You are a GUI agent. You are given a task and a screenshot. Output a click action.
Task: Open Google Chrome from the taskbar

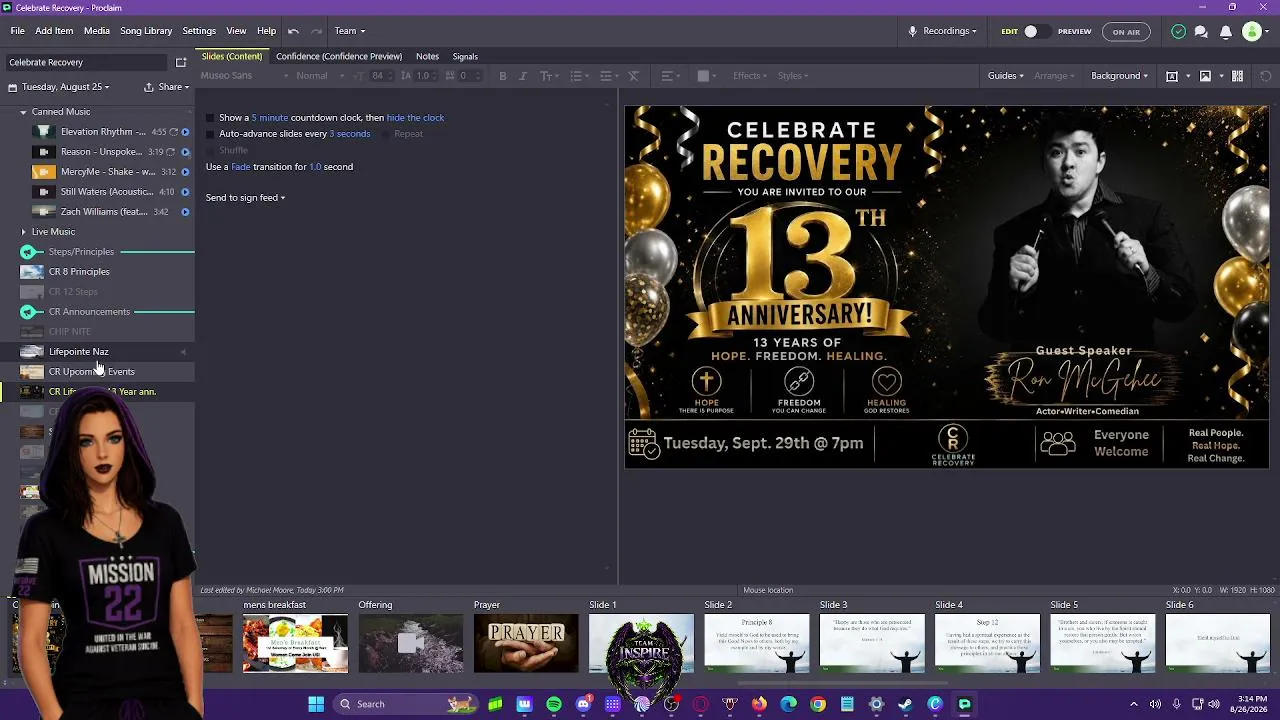pyautogui.click(x=818, y=704)
